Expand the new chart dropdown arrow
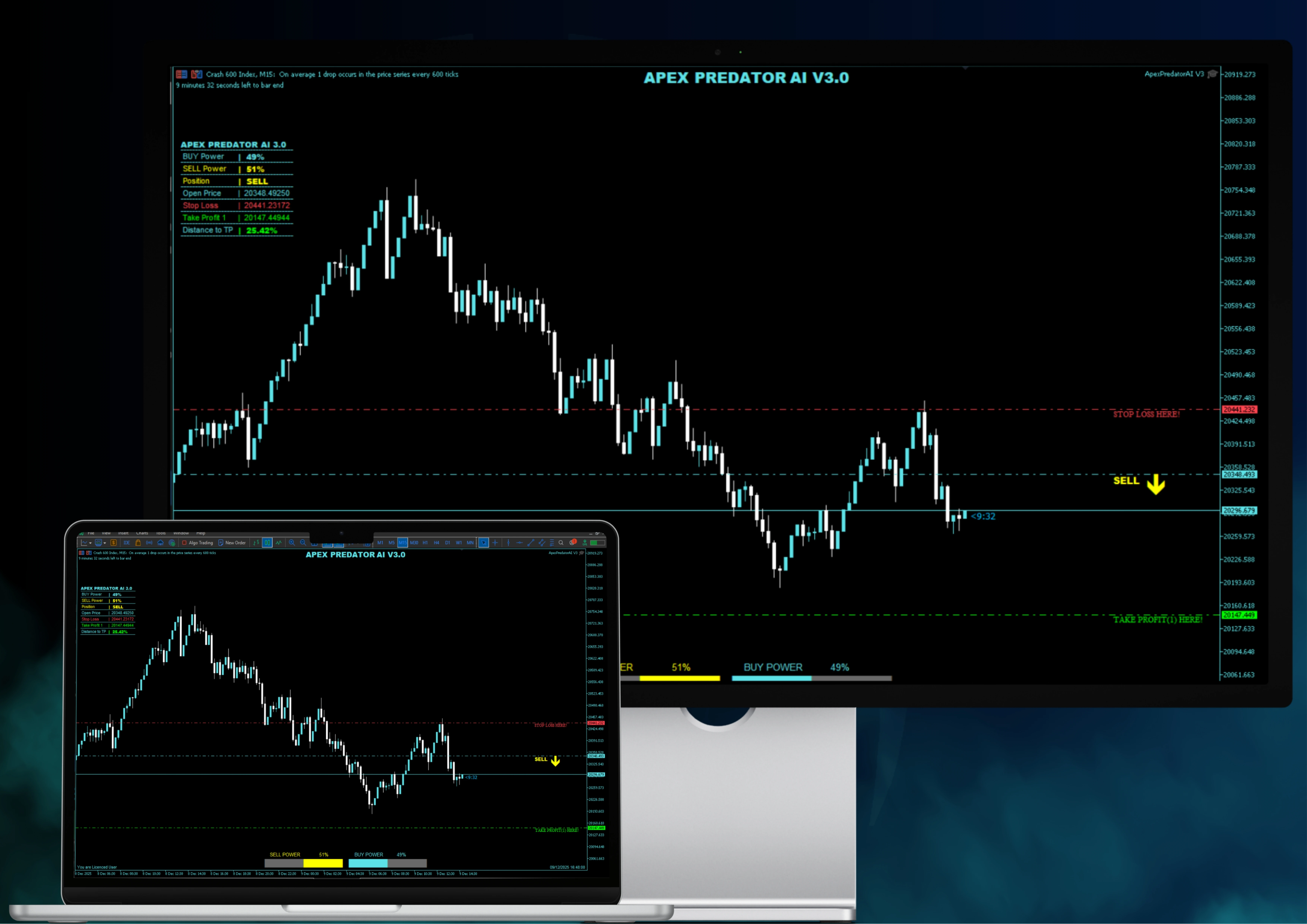 pos(91,543)
